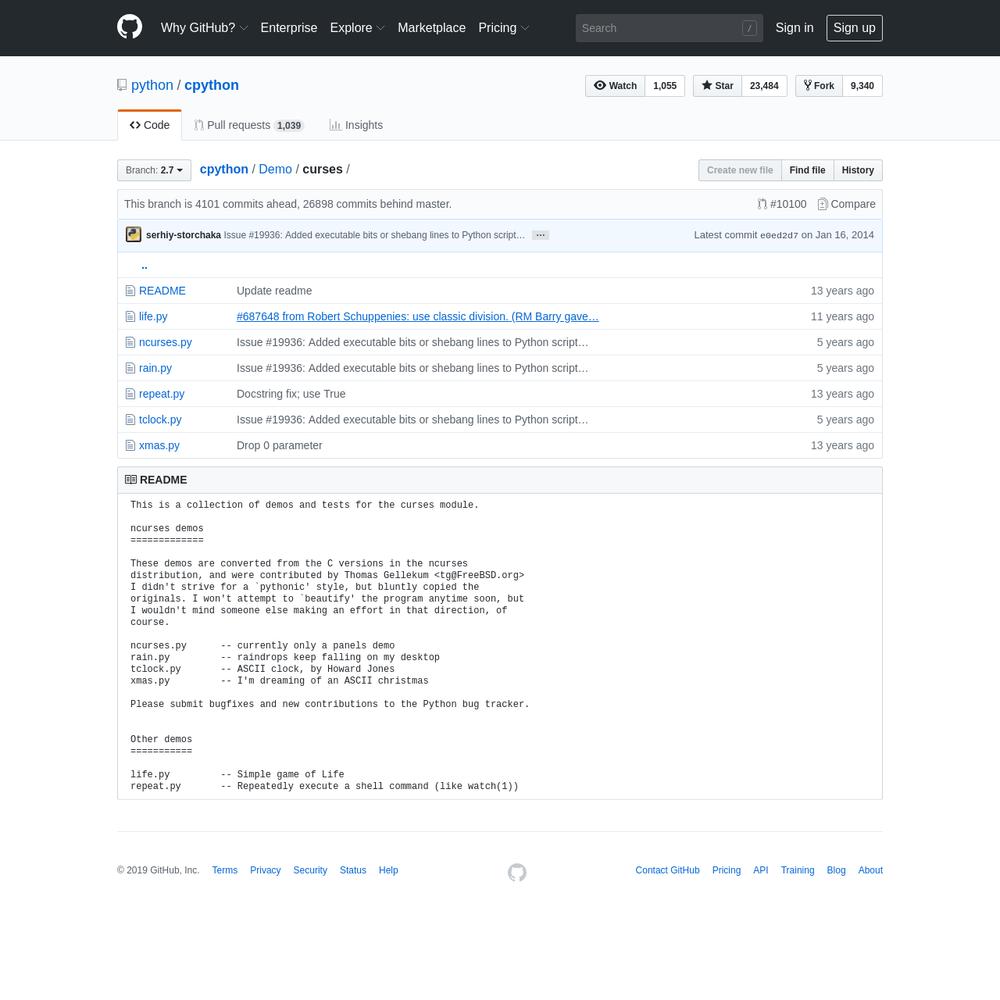This screenshot has height=1000, width=1000.
Task: Open the 'Docstring fix; use True' commit
Action: coord(291,394)
